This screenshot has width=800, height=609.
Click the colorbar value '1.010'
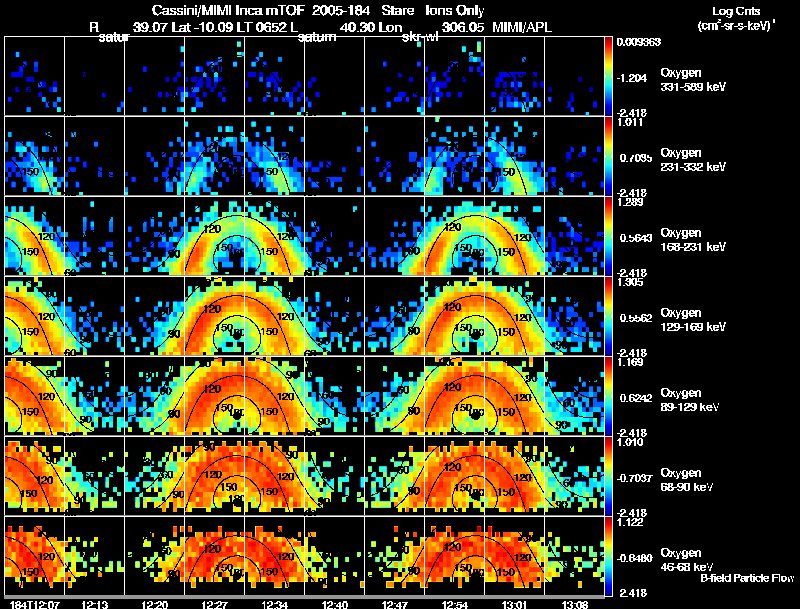point(630,442)
